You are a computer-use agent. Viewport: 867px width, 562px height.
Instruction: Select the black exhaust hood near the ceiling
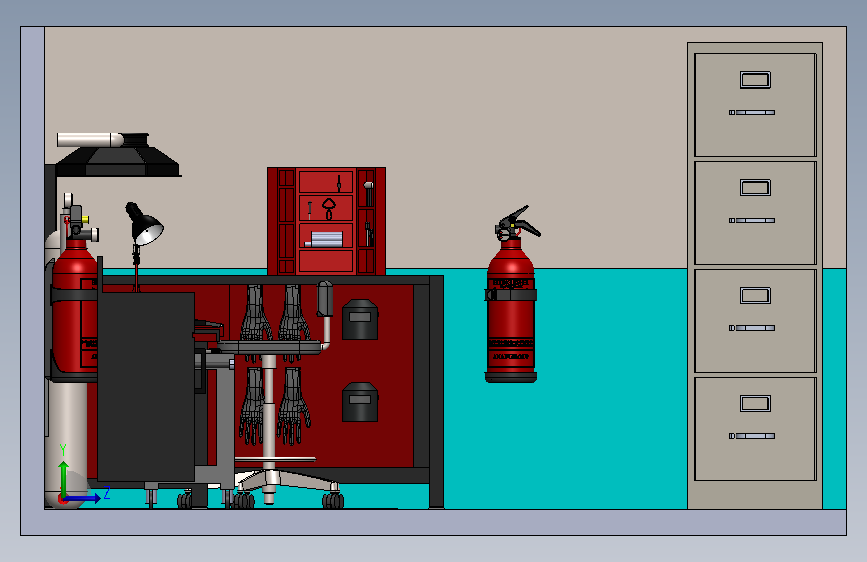click(118, 160)
